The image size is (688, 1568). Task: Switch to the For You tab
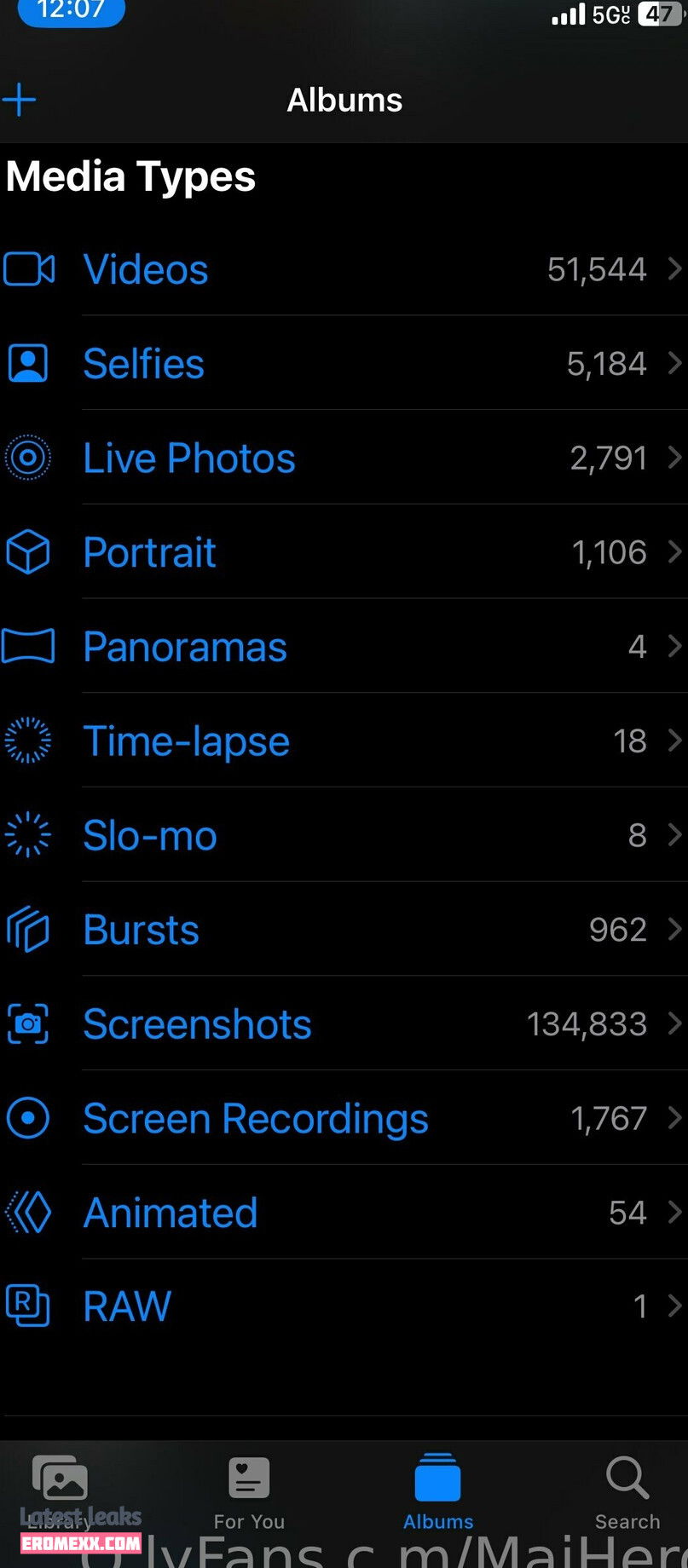[249, 1493]
